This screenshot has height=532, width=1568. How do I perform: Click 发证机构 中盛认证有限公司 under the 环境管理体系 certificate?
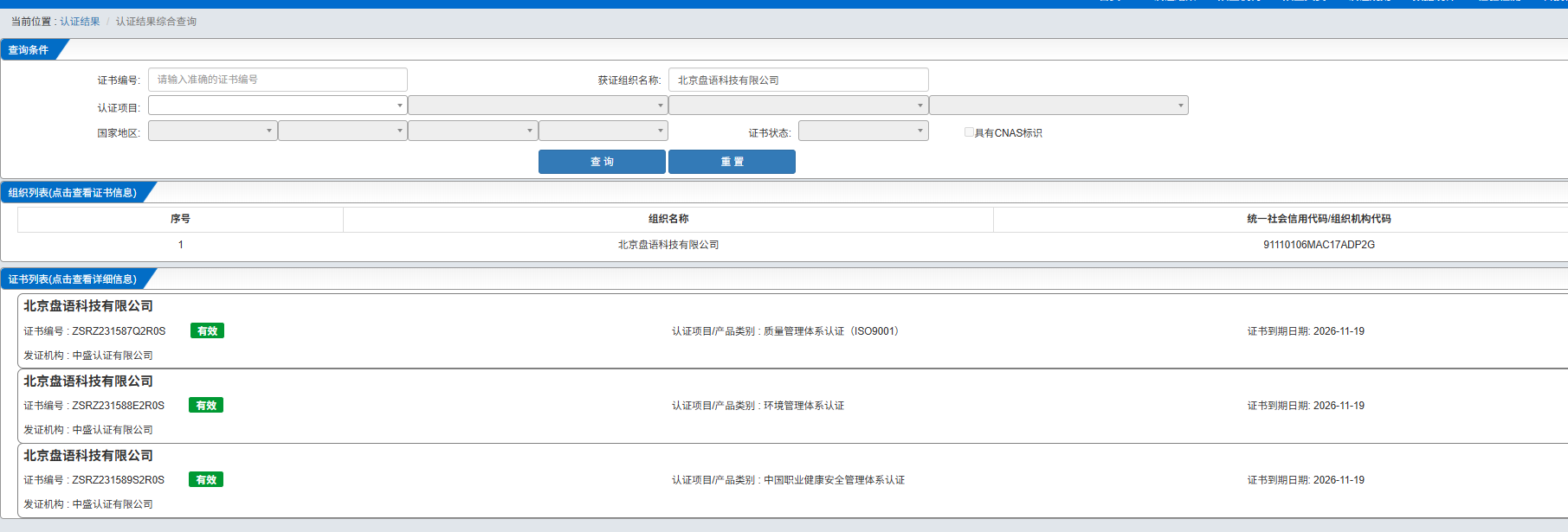88,430
